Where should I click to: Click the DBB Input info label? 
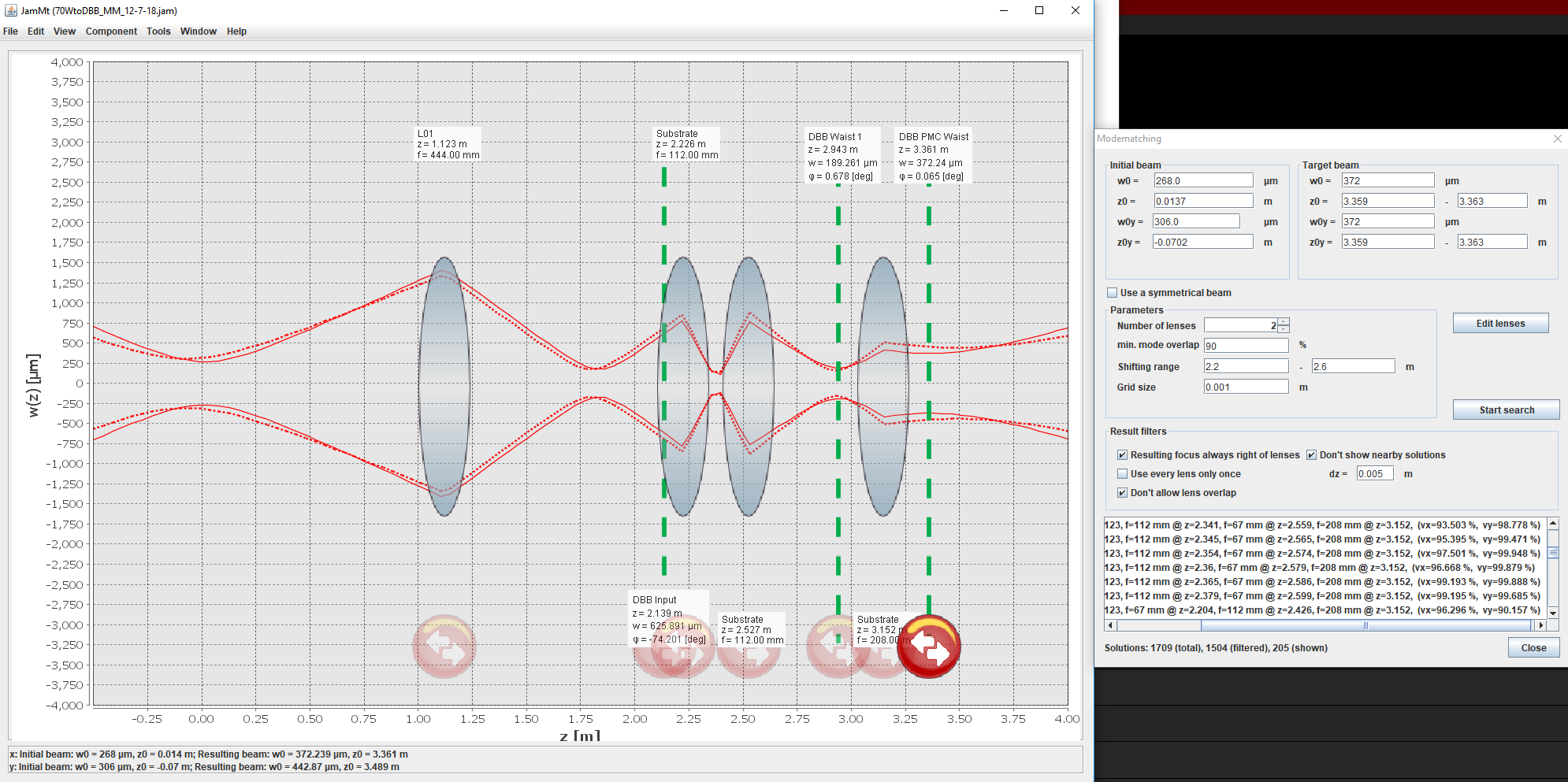(x=669, y=619)
